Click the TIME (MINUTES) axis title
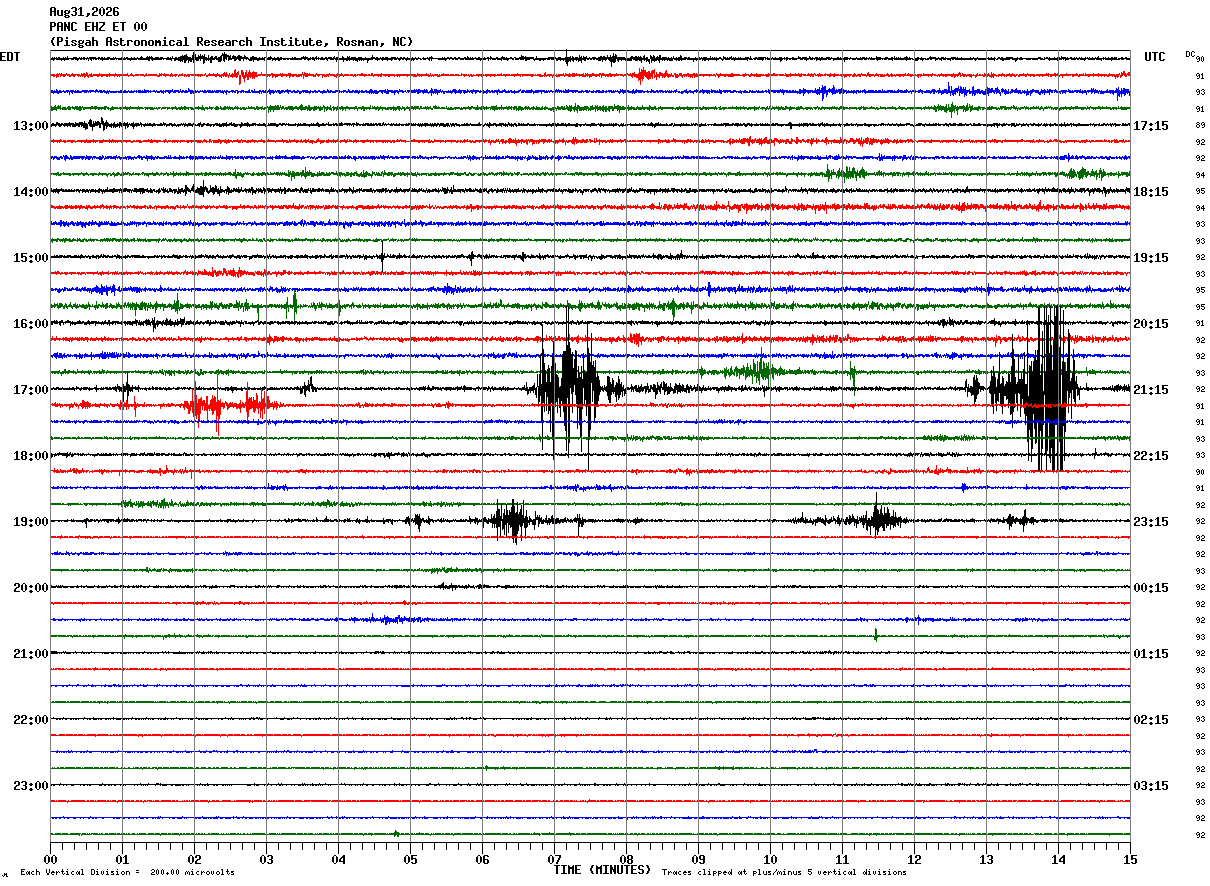Image resolution: width=1210 pixels, height=886 pixels. [602, 870]
